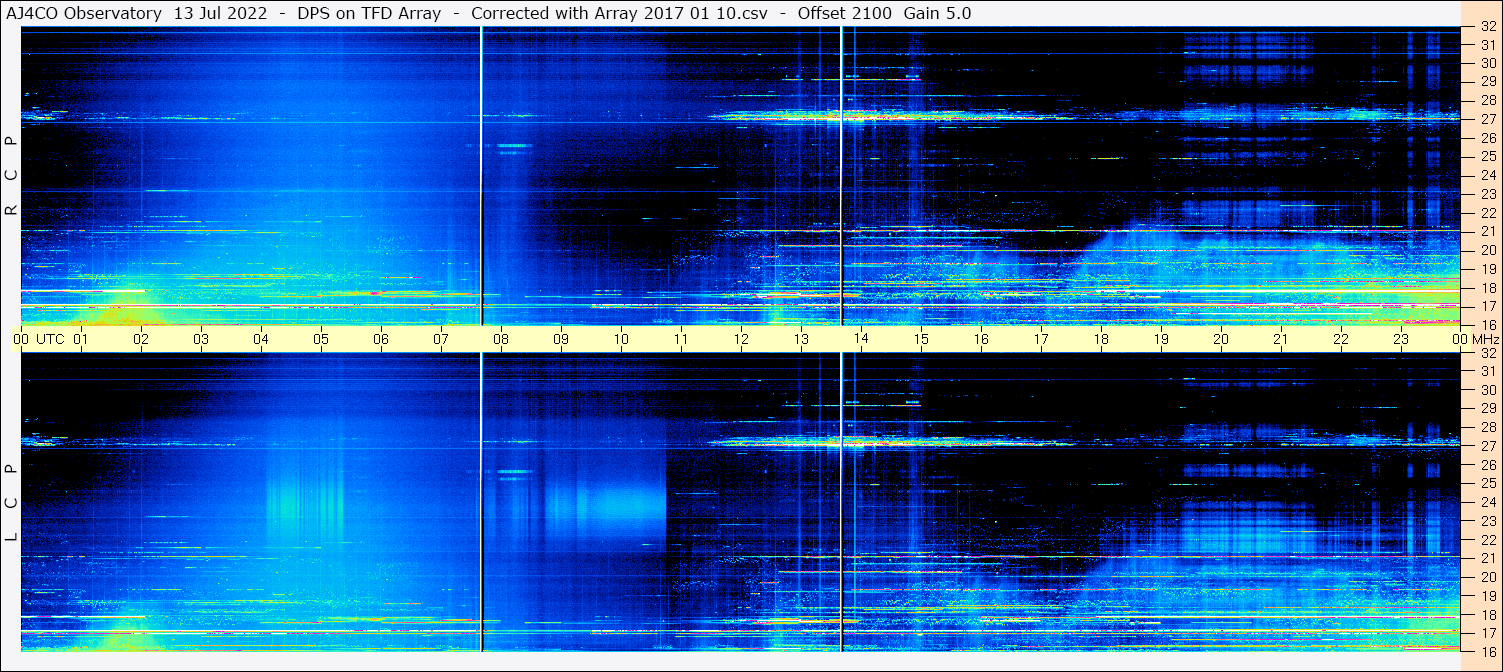The height and width of the screenshot is (672, 1503).
Task: Select the 09 hour tick label
Action: coord(561,339)
